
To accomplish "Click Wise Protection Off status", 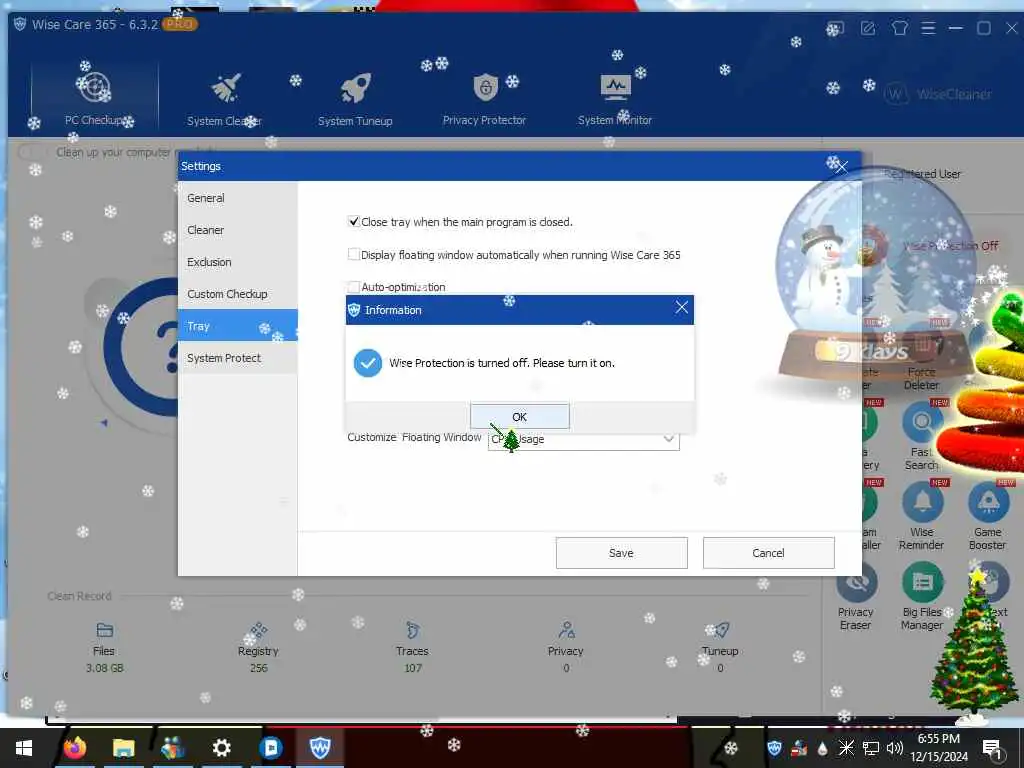I will 950,246.
